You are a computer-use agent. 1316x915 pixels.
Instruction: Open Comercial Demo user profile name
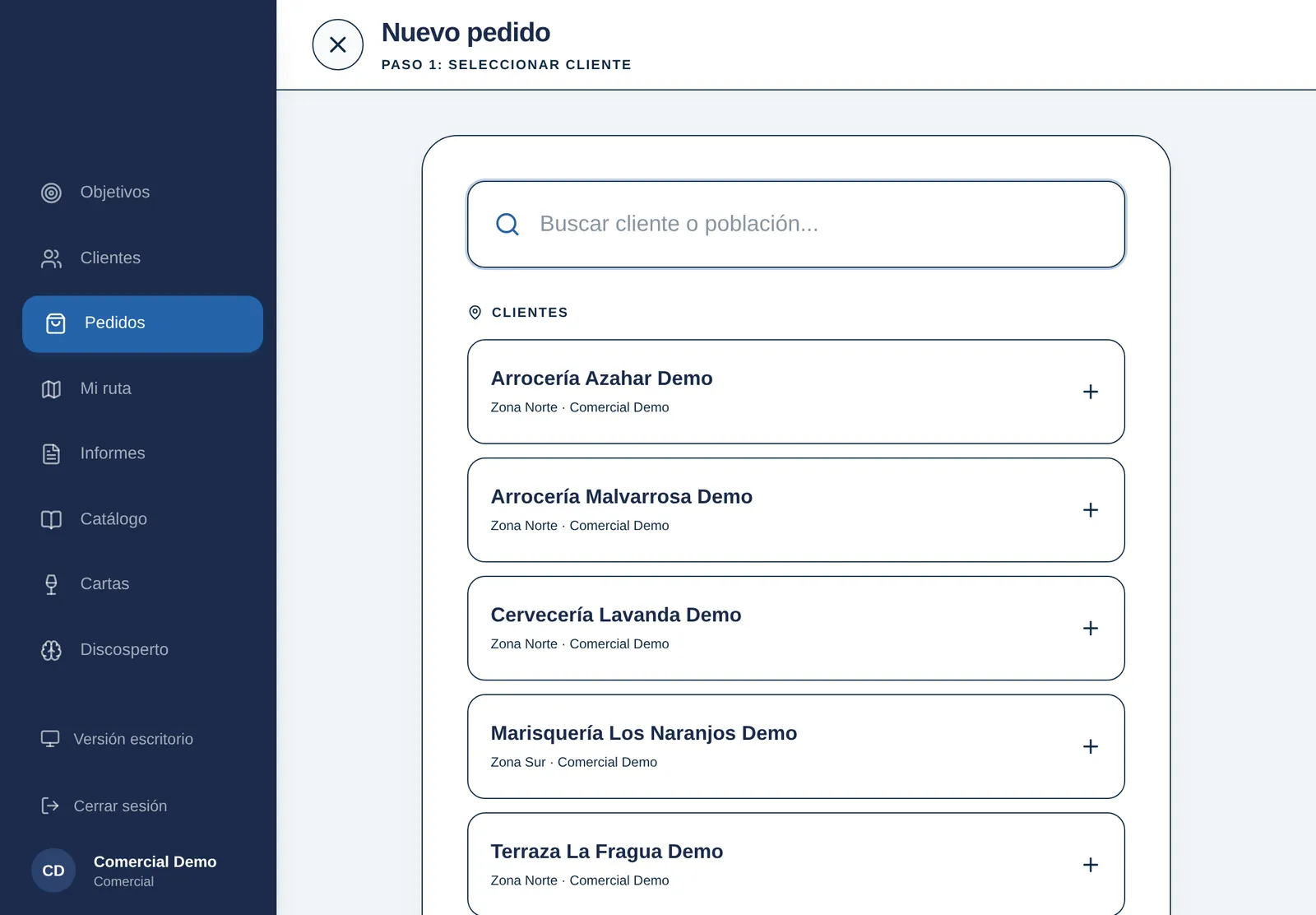155,862
